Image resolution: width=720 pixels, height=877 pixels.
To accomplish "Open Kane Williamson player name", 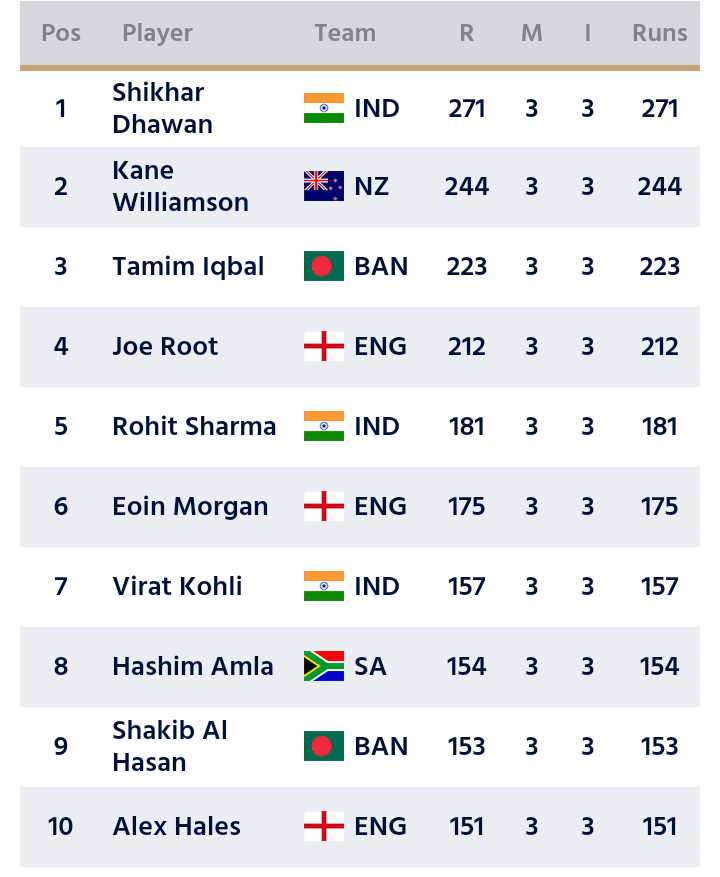I will tap(180, 186).
